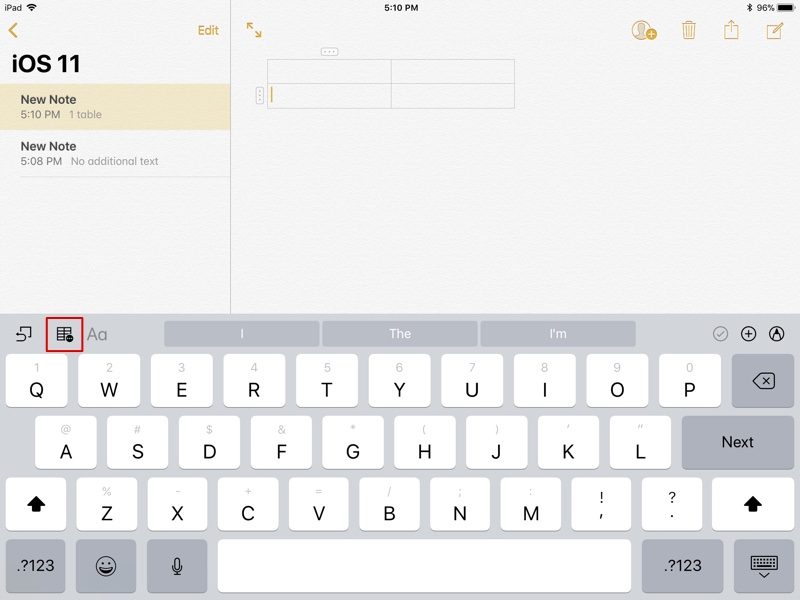The height and width of the screenshot is (600, 800).
Task: Toggle the right Shift key
Action: point(752,504)
